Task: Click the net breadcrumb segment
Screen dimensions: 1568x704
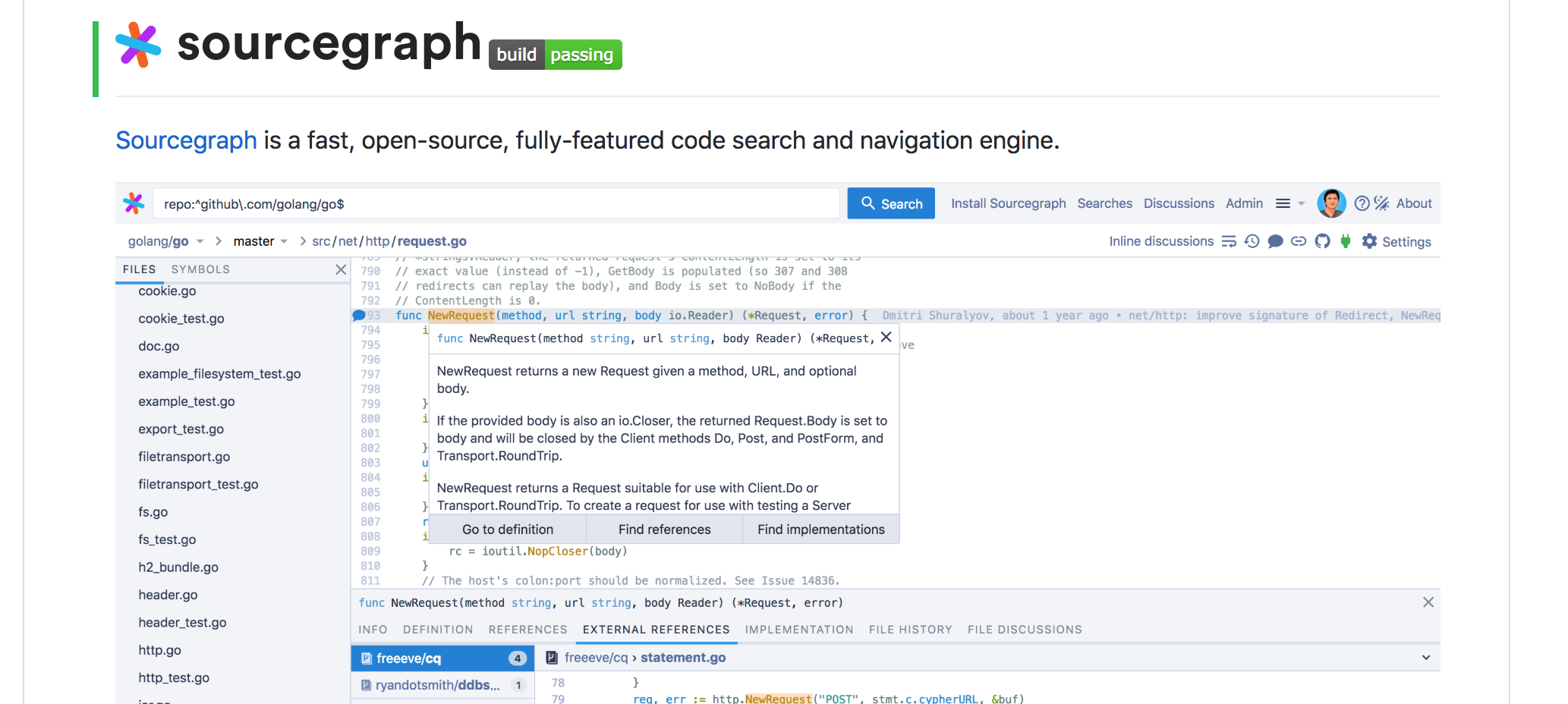Action: (348, 241)
